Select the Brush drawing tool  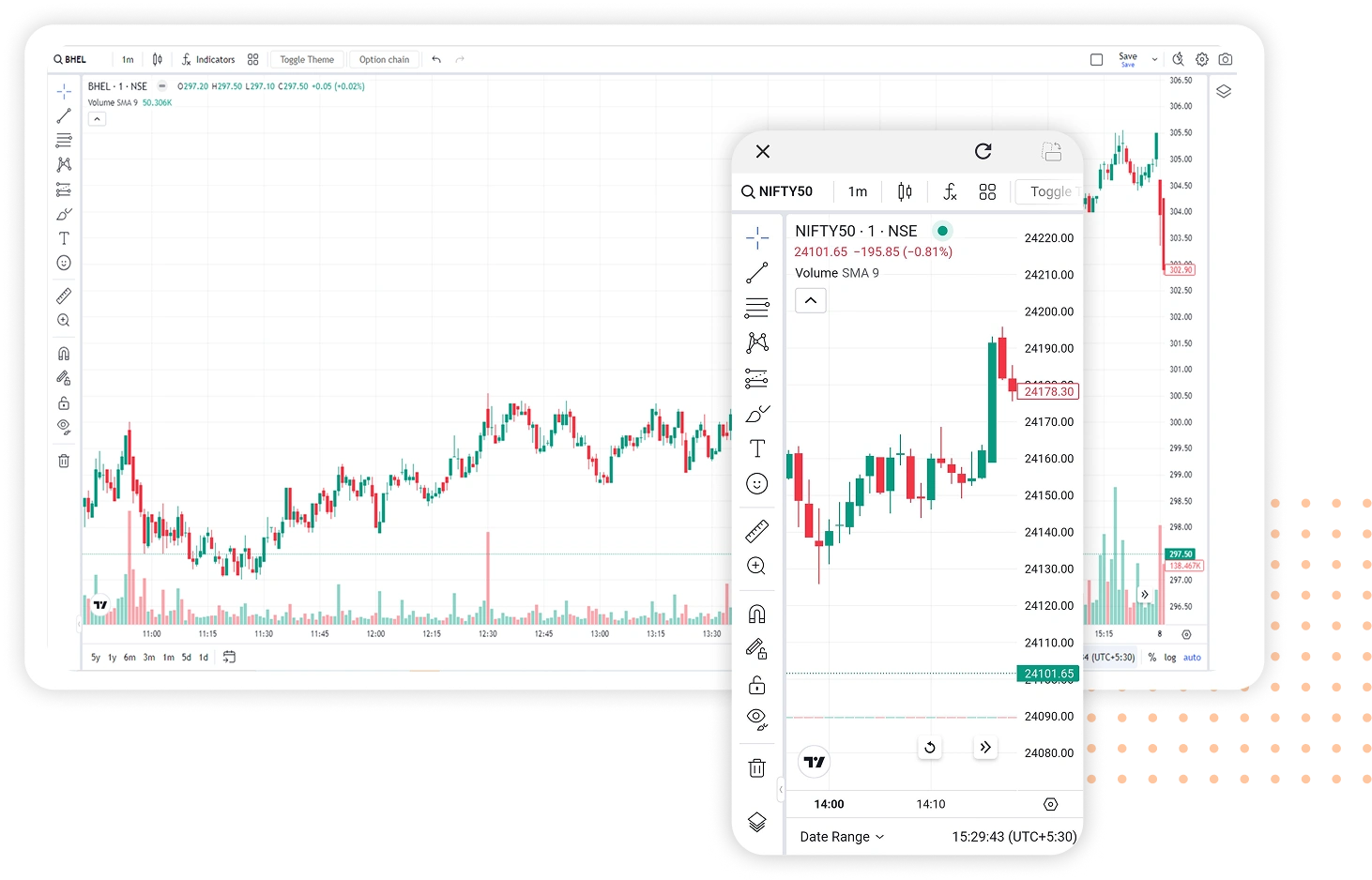(x=64, y=214)
